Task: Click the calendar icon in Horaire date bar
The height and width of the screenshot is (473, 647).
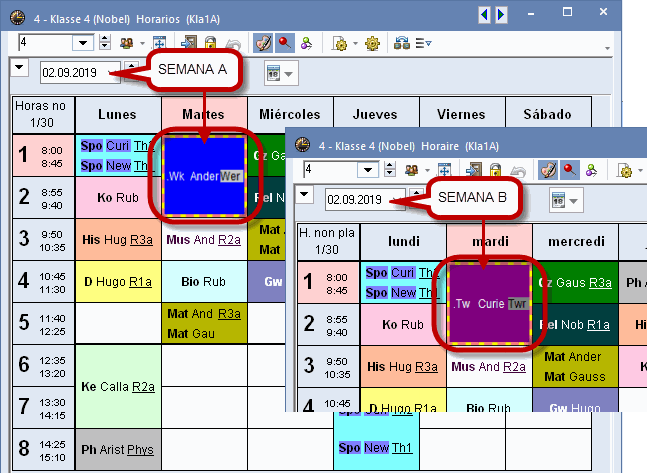Action: point(559,201)
